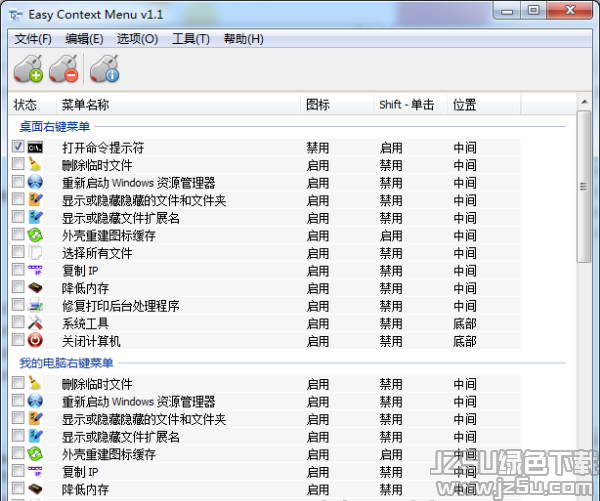This screenshot has height=501, width=600.
Task: Click the command prompt icon of 打开命令提示符
Action: [x=35, y=147]
